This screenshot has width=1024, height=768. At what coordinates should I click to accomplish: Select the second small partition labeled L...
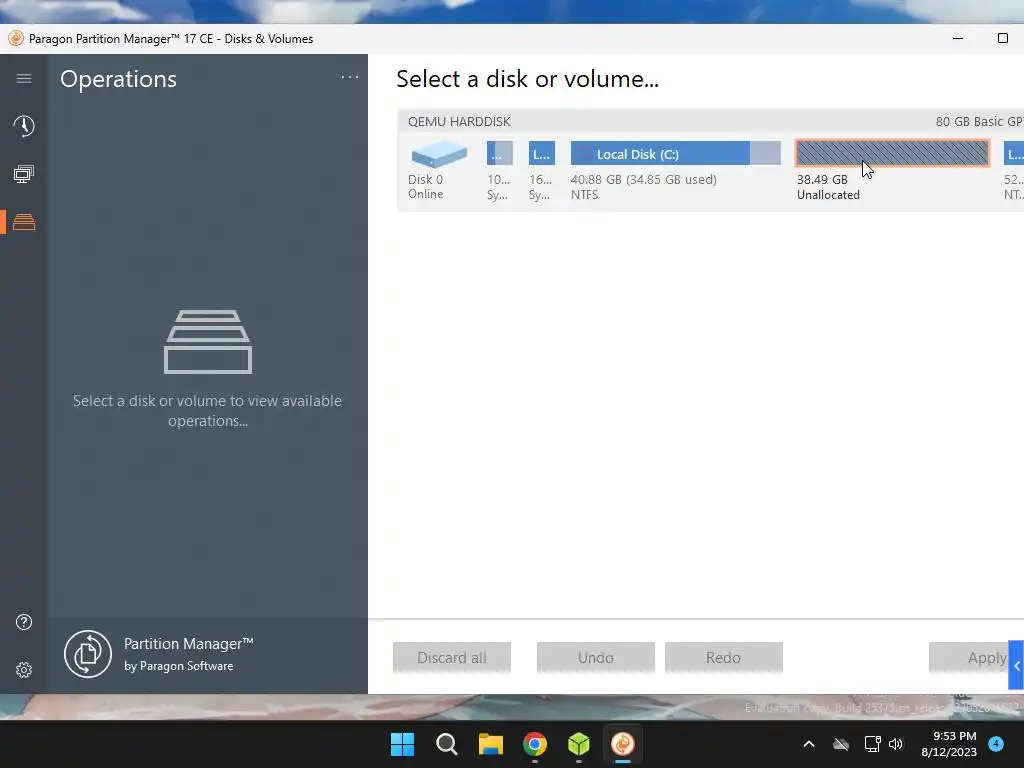coord(541,153)
